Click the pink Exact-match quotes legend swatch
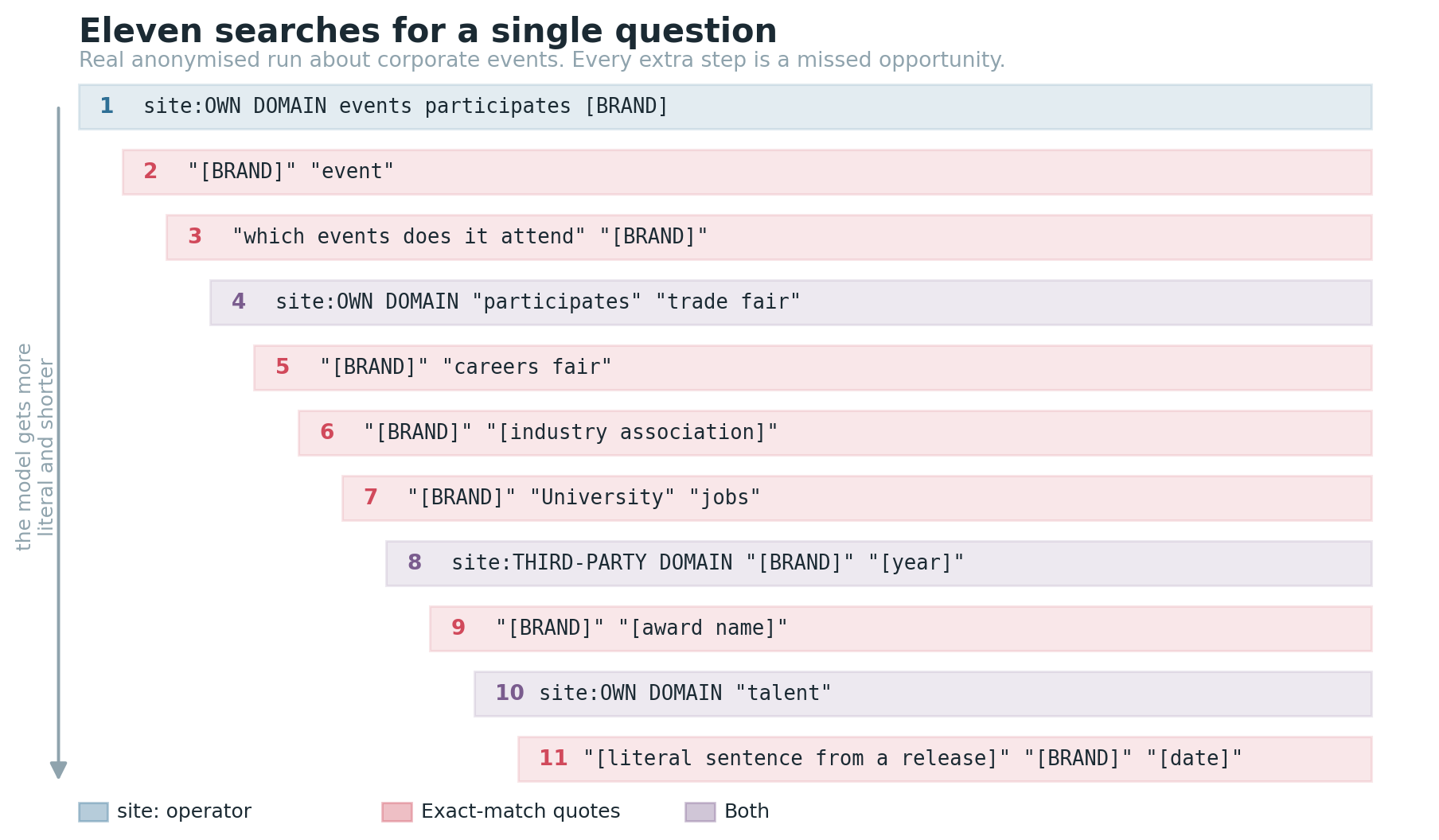Image resolution: width=1439 pixels, height=840 pixels. 397,811
